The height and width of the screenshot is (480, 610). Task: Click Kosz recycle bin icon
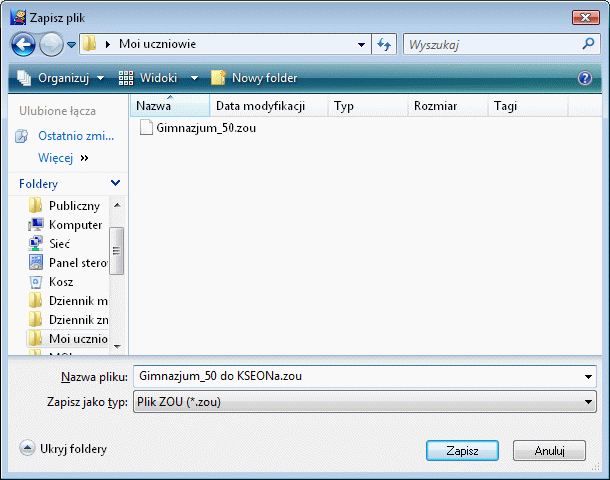[x=36, y=282]
